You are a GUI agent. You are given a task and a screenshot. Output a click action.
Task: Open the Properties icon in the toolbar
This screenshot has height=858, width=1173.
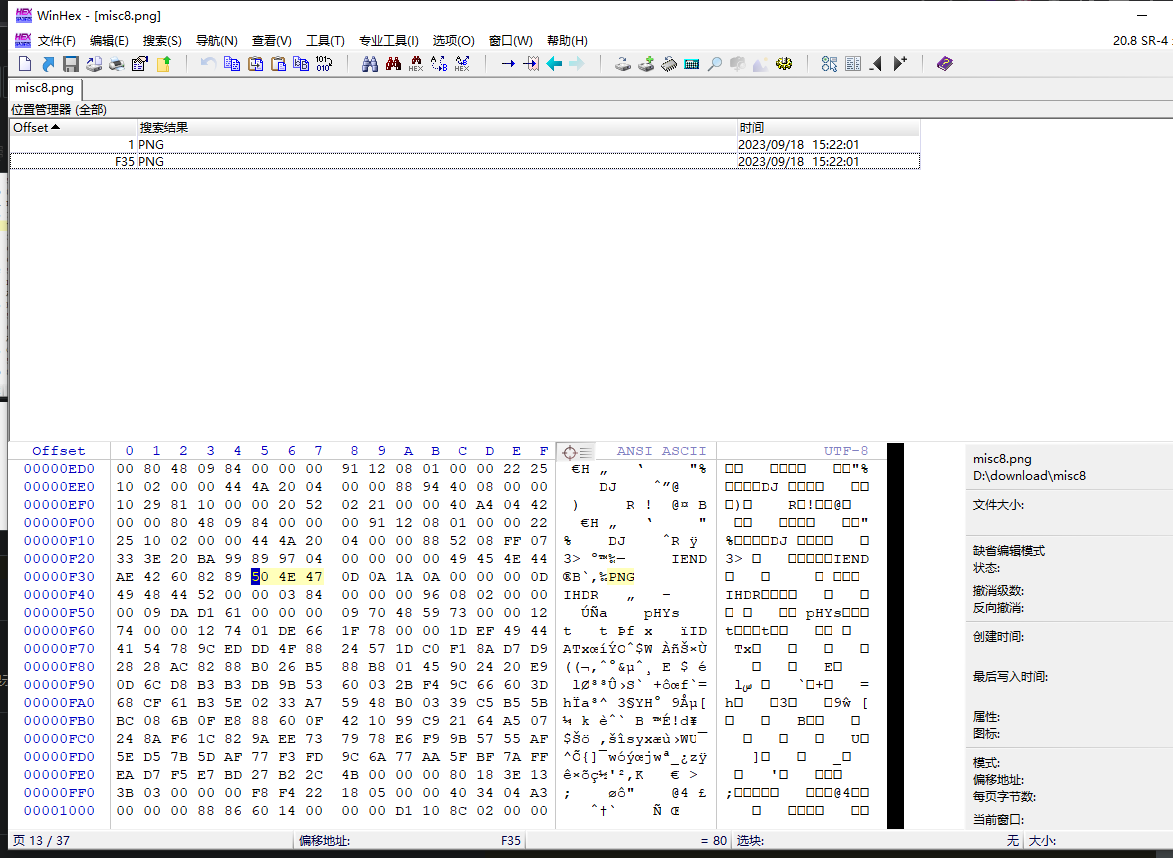click(x=139, y=64)
